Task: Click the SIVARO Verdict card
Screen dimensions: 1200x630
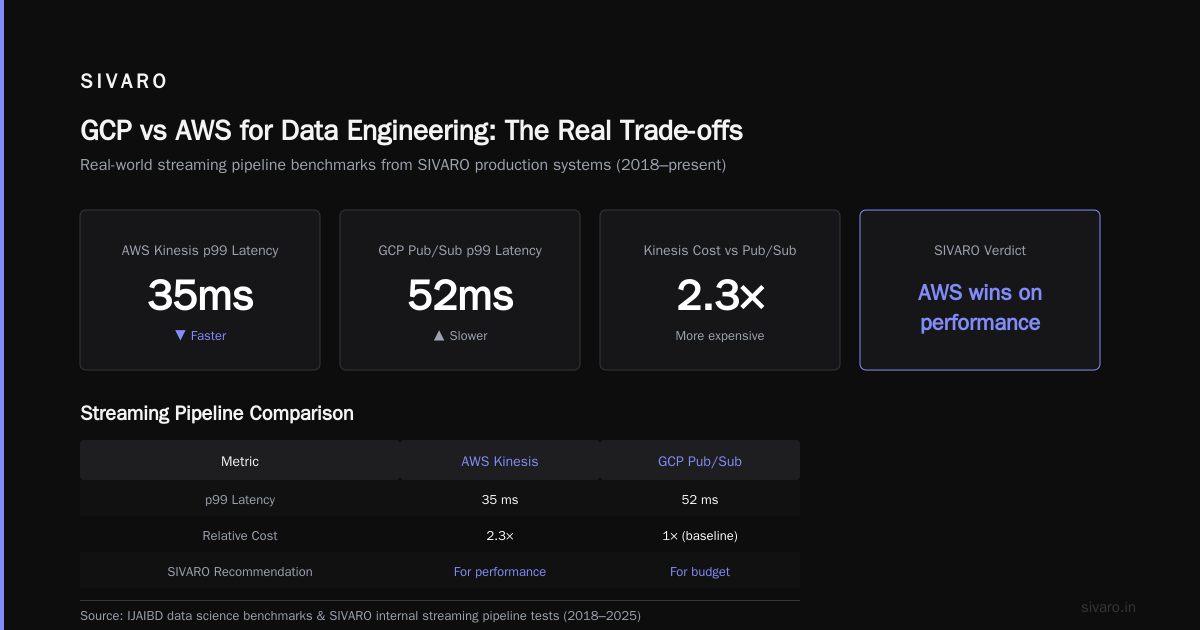Action: pyautogui.click(x=980, y=290)
